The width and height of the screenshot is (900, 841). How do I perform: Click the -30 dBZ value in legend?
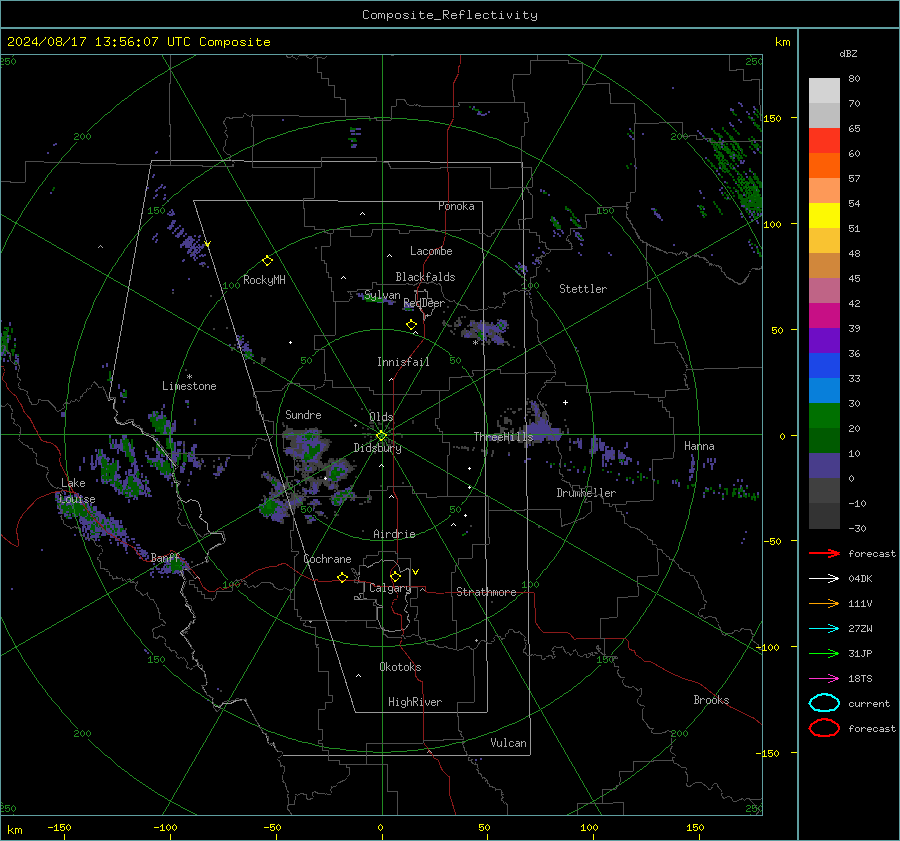858,529
